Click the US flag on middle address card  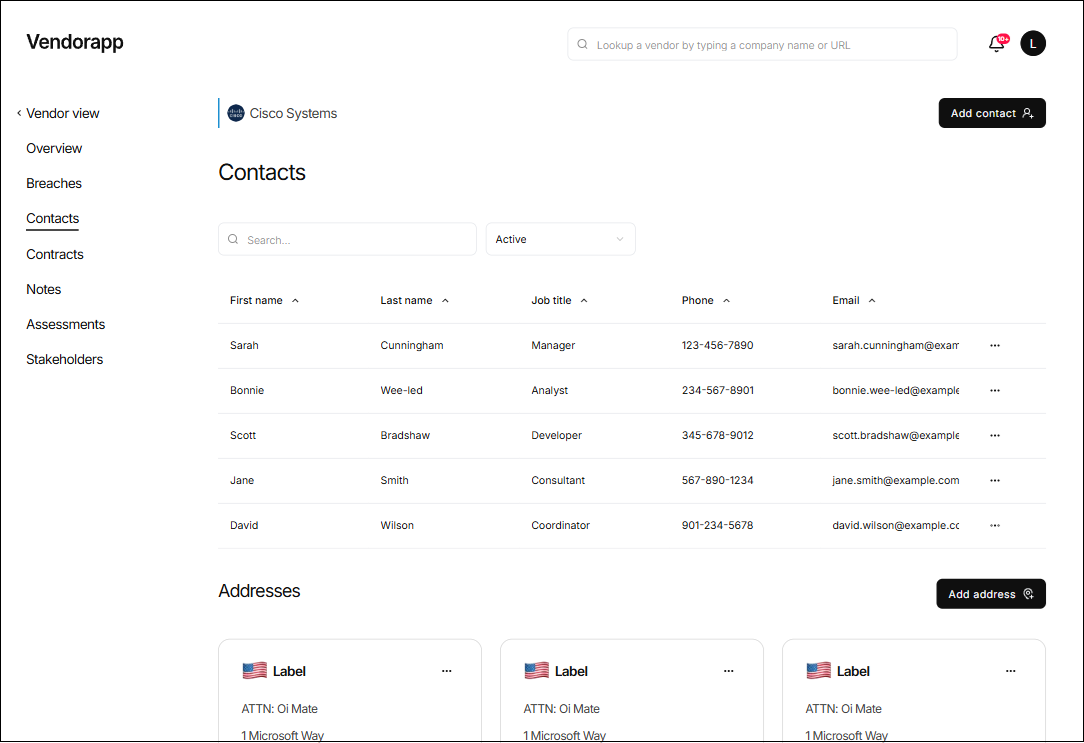pos(536,670)
